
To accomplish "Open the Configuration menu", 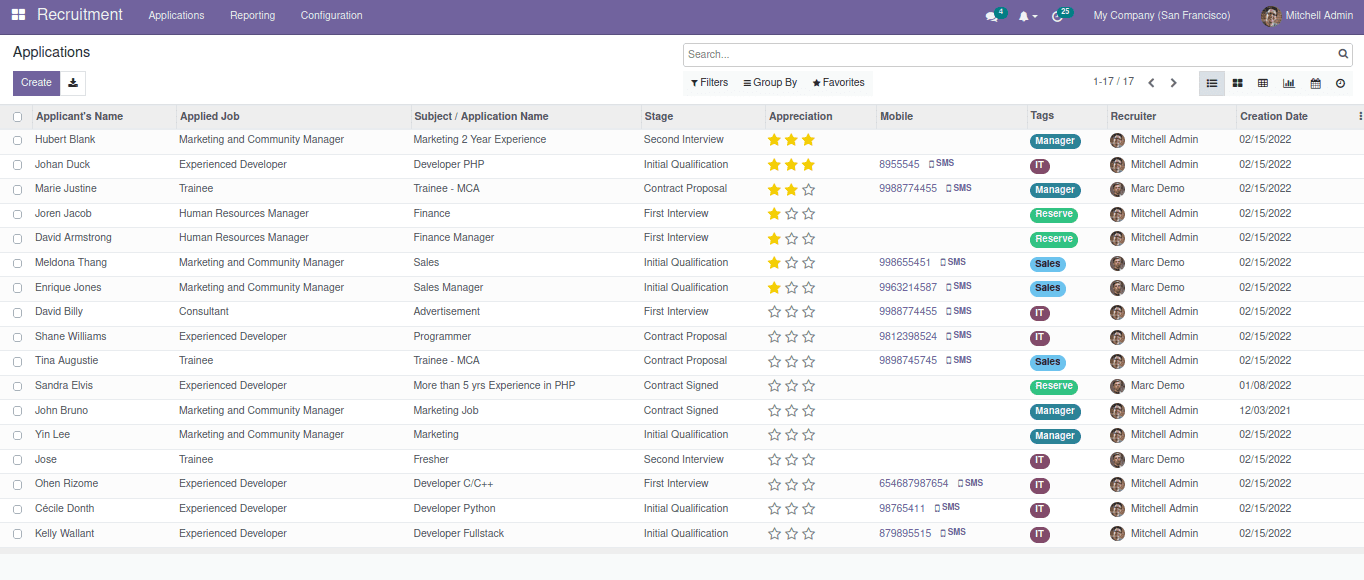I will coord(331,15).
